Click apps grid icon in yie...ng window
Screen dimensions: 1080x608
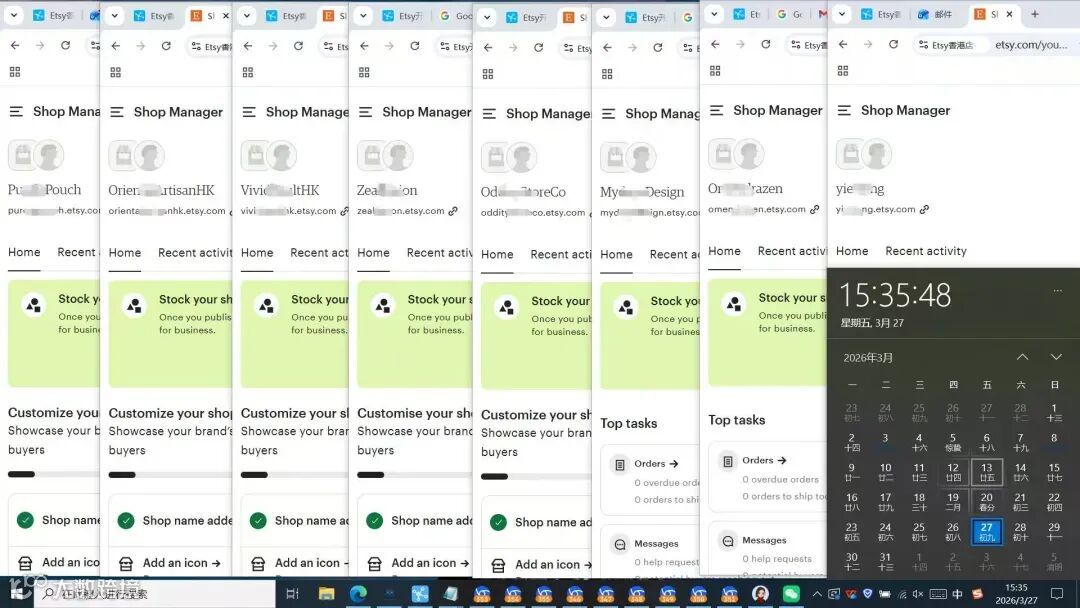(x=843, y=71)
